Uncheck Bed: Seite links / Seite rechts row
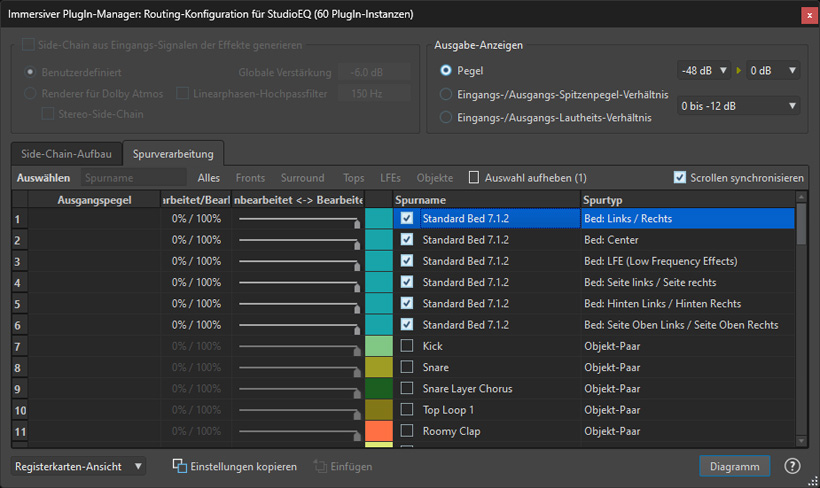 (406, 282)
